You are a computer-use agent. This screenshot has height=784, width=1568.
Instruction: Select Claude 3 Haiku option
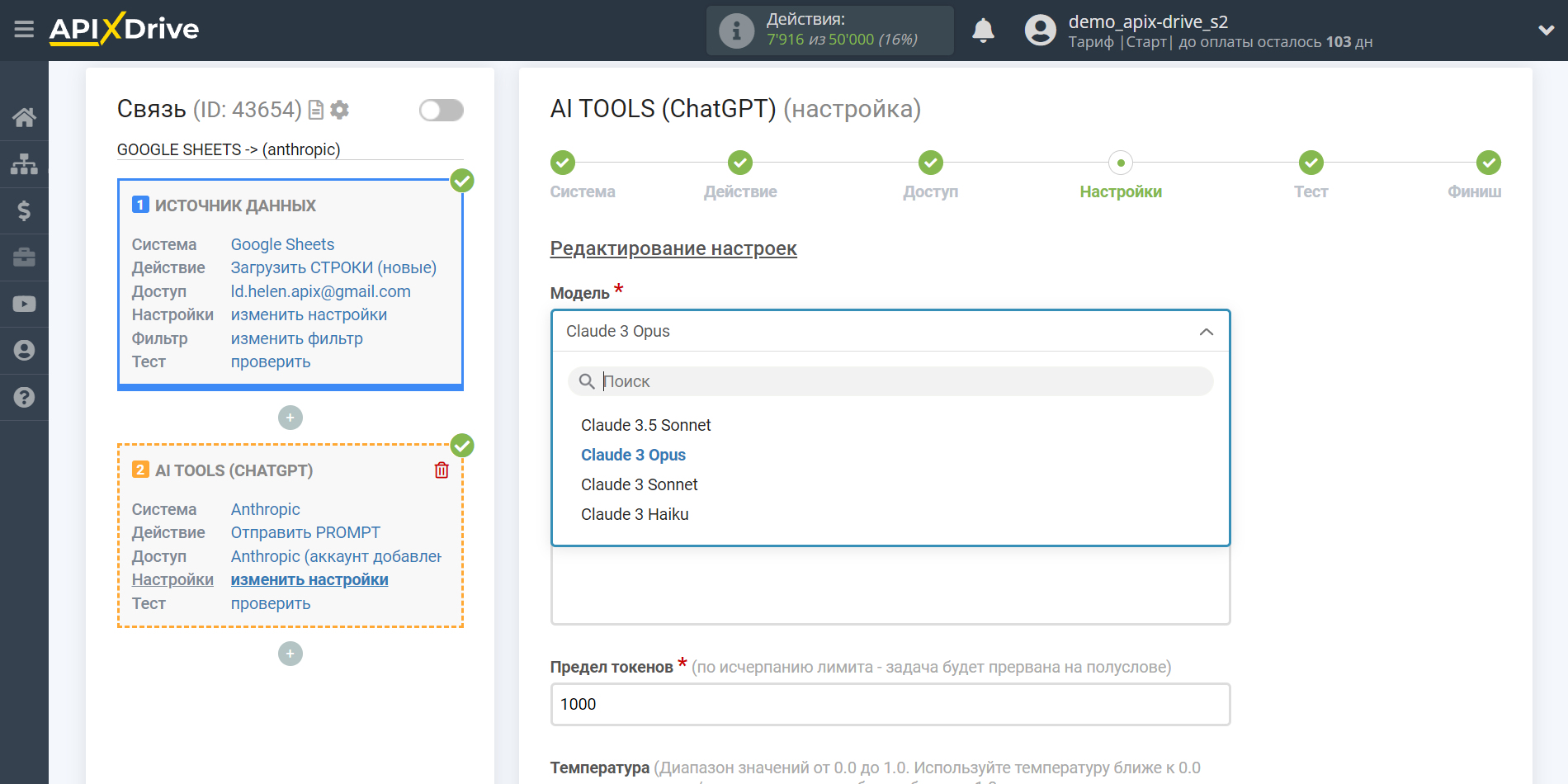coord(635,514)
